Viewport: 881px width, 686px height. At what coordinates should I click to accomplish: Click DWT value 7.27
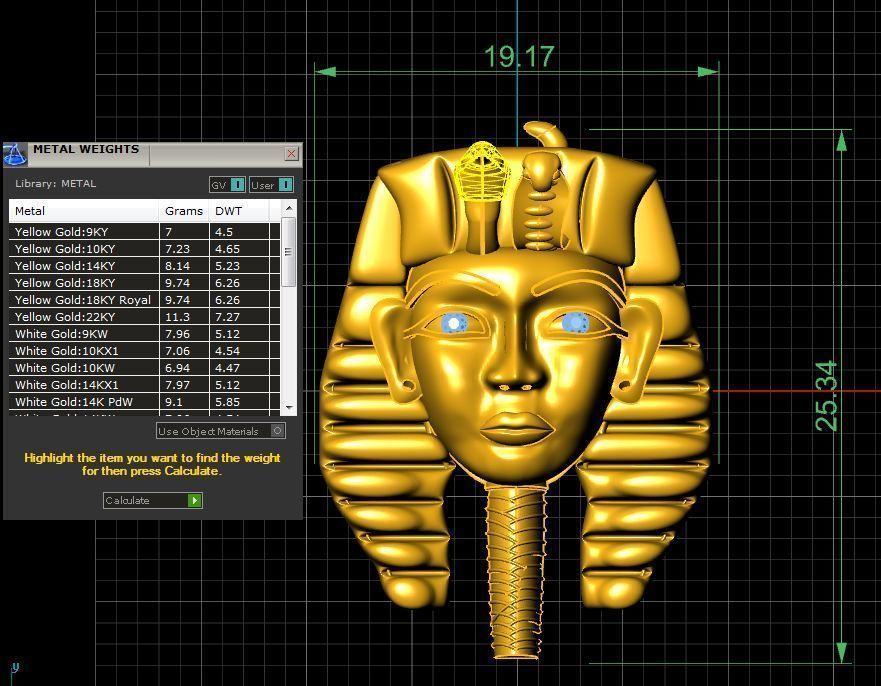[x=227, y=317]
